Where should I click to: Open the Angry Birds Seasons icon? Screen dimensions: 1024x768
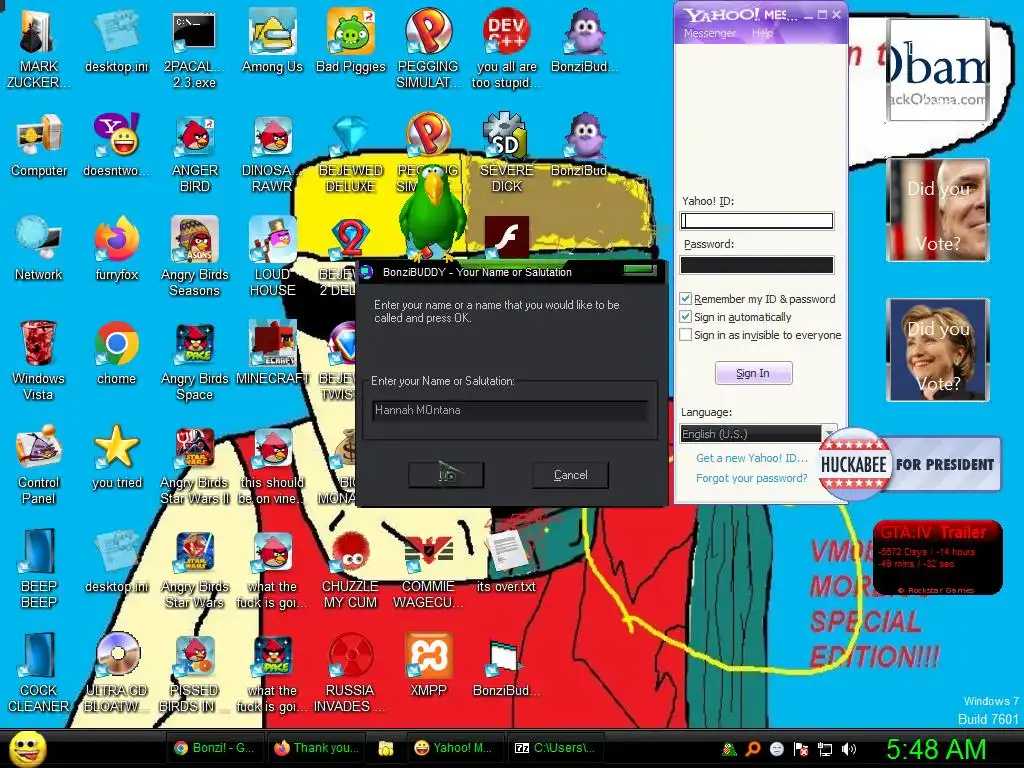pyautogui.click(x=194, y=257)
